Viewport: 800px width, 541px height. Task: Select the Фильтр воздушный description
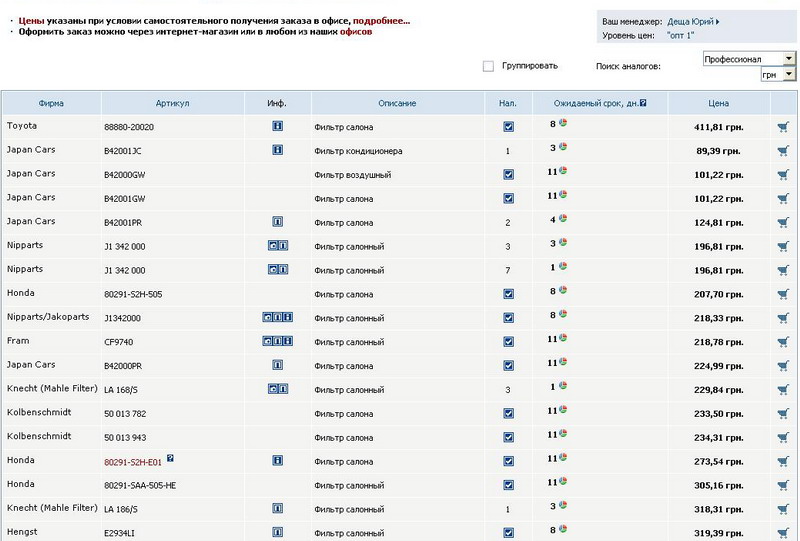[353, 175]
